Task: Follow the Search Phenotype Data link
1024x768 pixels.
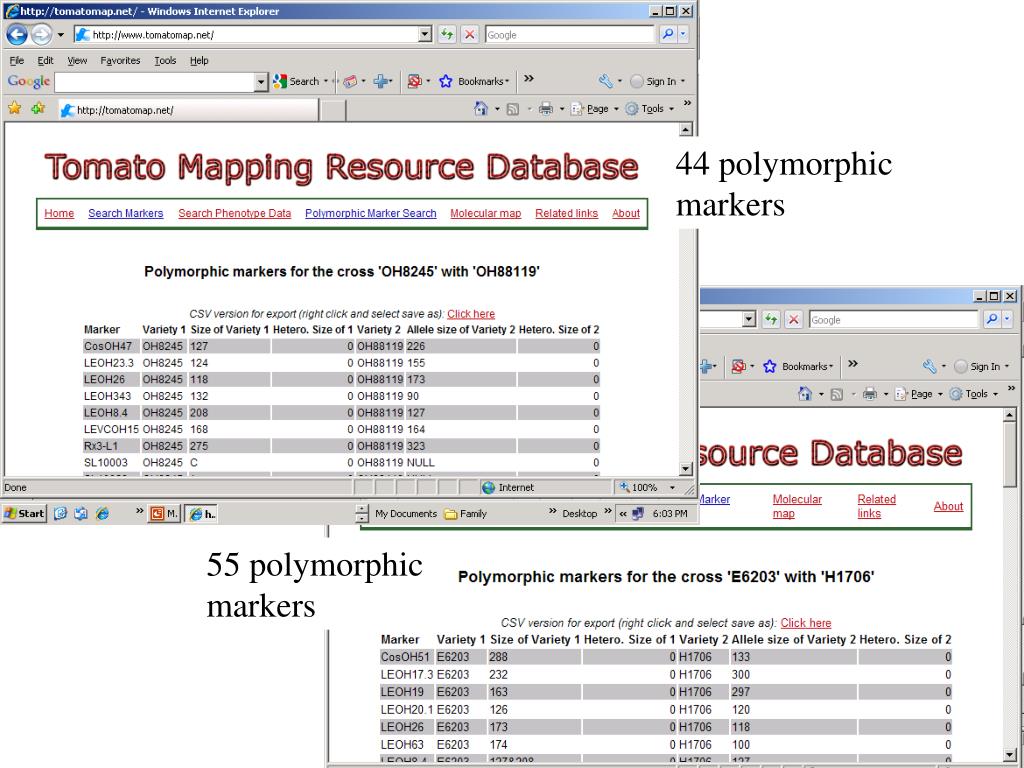Action: point(234,213)
